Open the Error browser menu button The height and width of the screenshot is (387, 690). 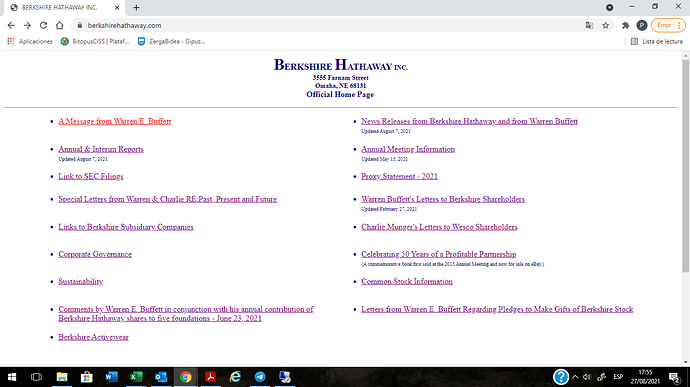coord(668,26)
